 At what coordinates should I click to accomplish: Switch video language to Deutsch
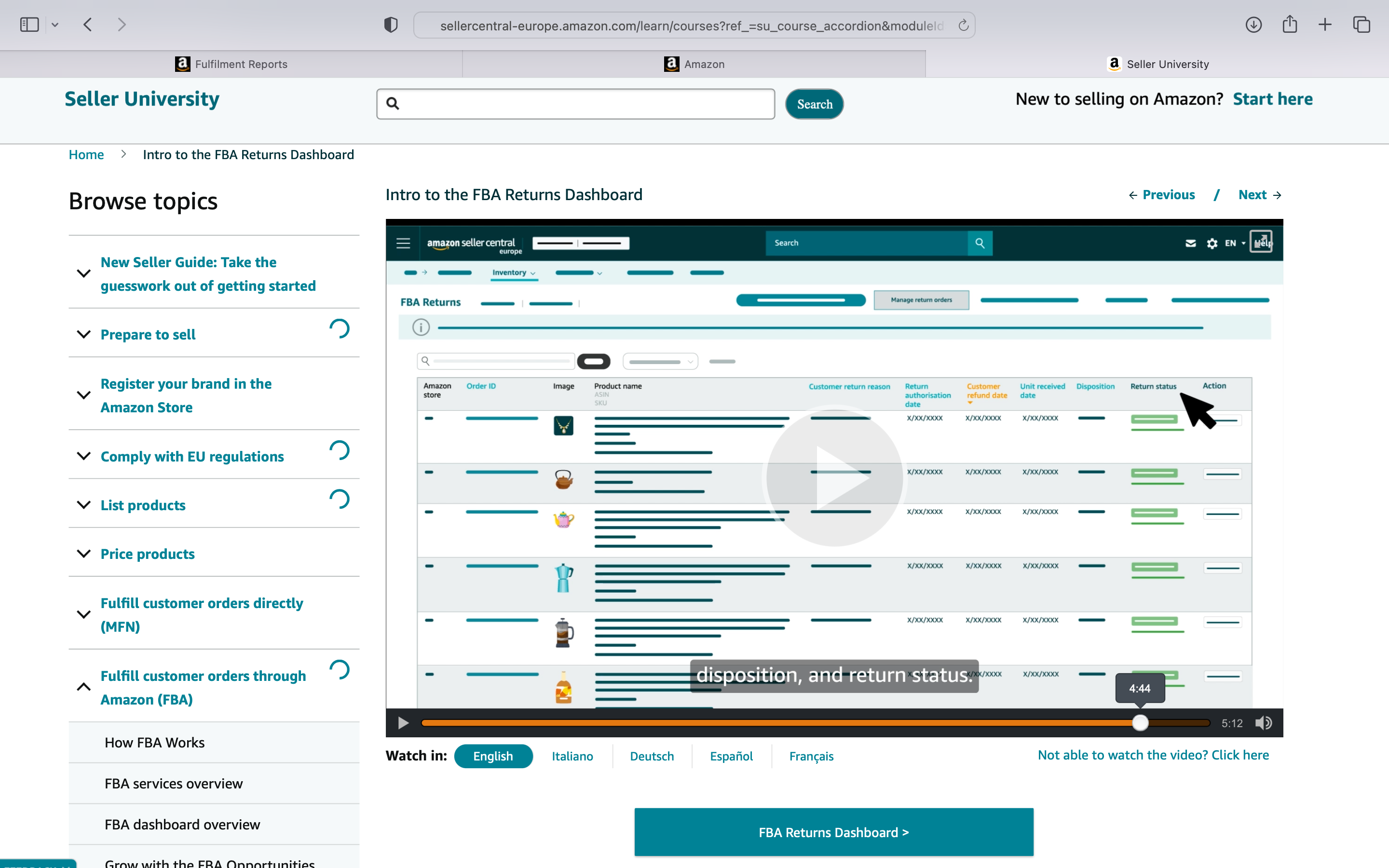[652, 756]
